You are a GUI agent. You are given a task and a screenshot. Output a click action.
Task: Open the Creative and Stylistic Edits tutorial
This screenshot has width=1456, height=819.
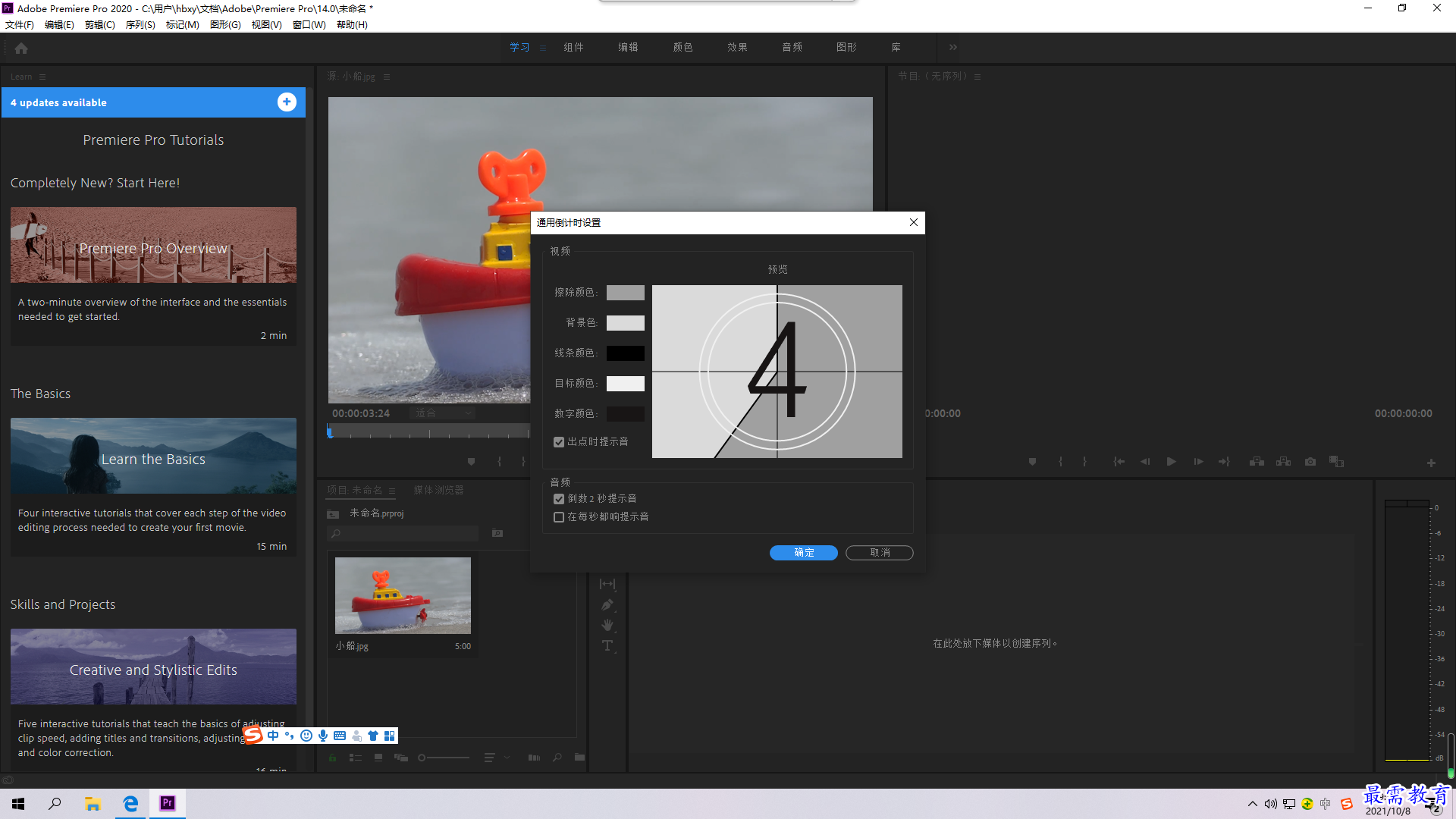(153, 667)
